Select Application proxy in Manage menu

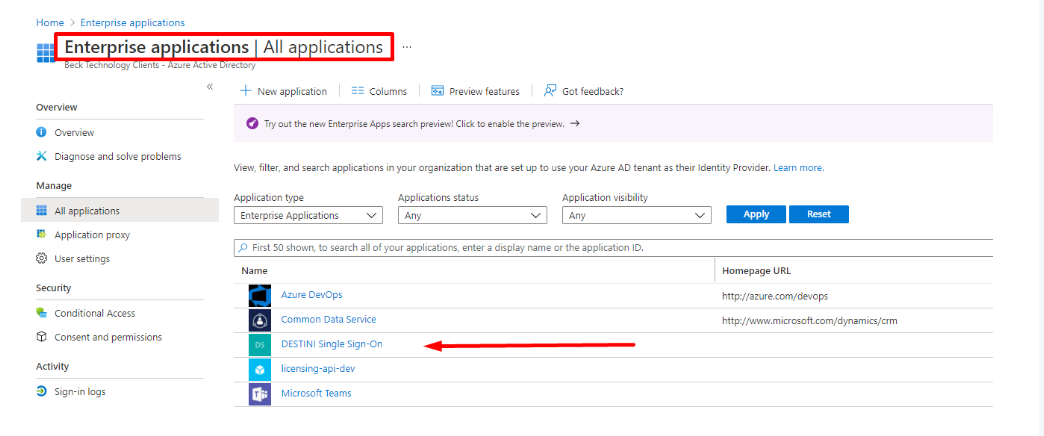[92, 235]
